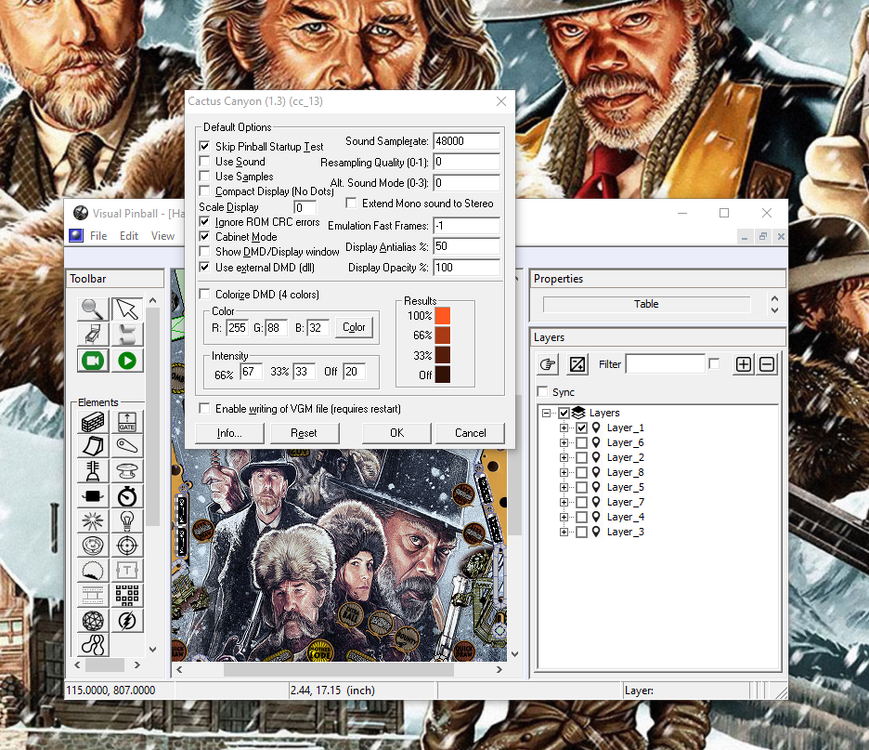869x750 pixels.
Task: Toggle the green camera backglass view
Action: click(93, 361)
